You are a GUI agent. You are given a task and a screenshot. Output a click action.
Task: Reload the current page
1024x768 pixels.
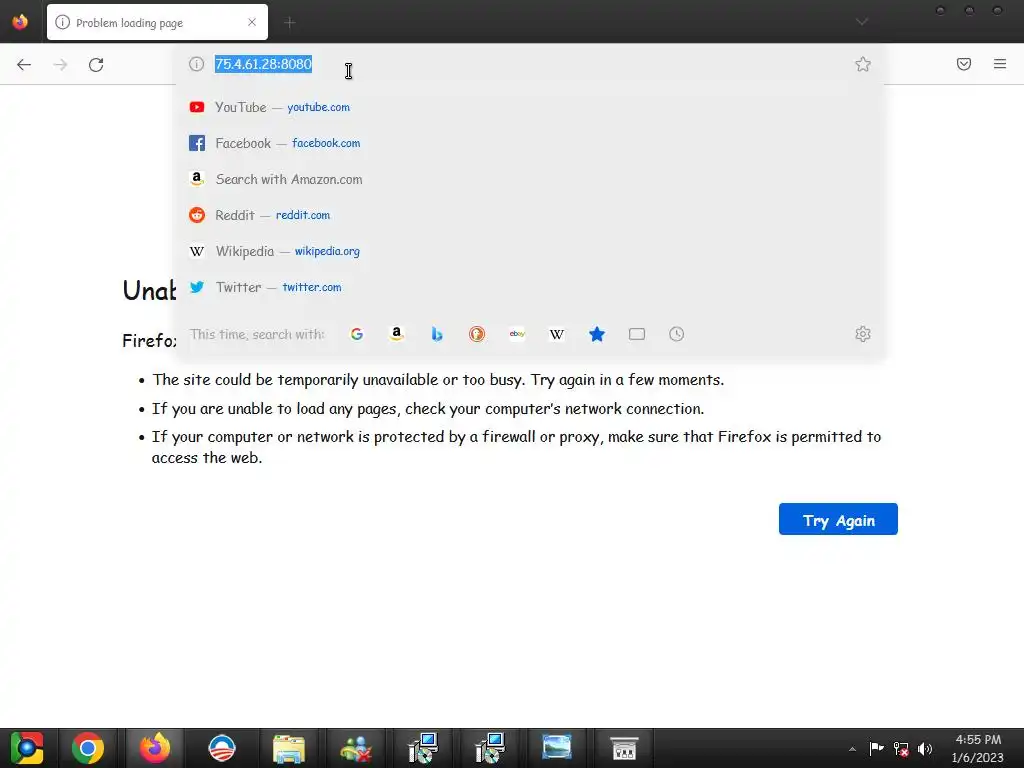tap(96, 64)
